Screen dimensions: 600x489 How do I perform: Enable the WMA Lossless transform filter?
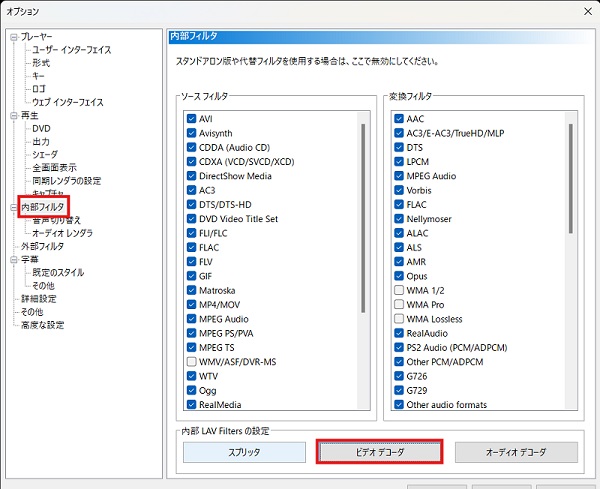[400, 319]
